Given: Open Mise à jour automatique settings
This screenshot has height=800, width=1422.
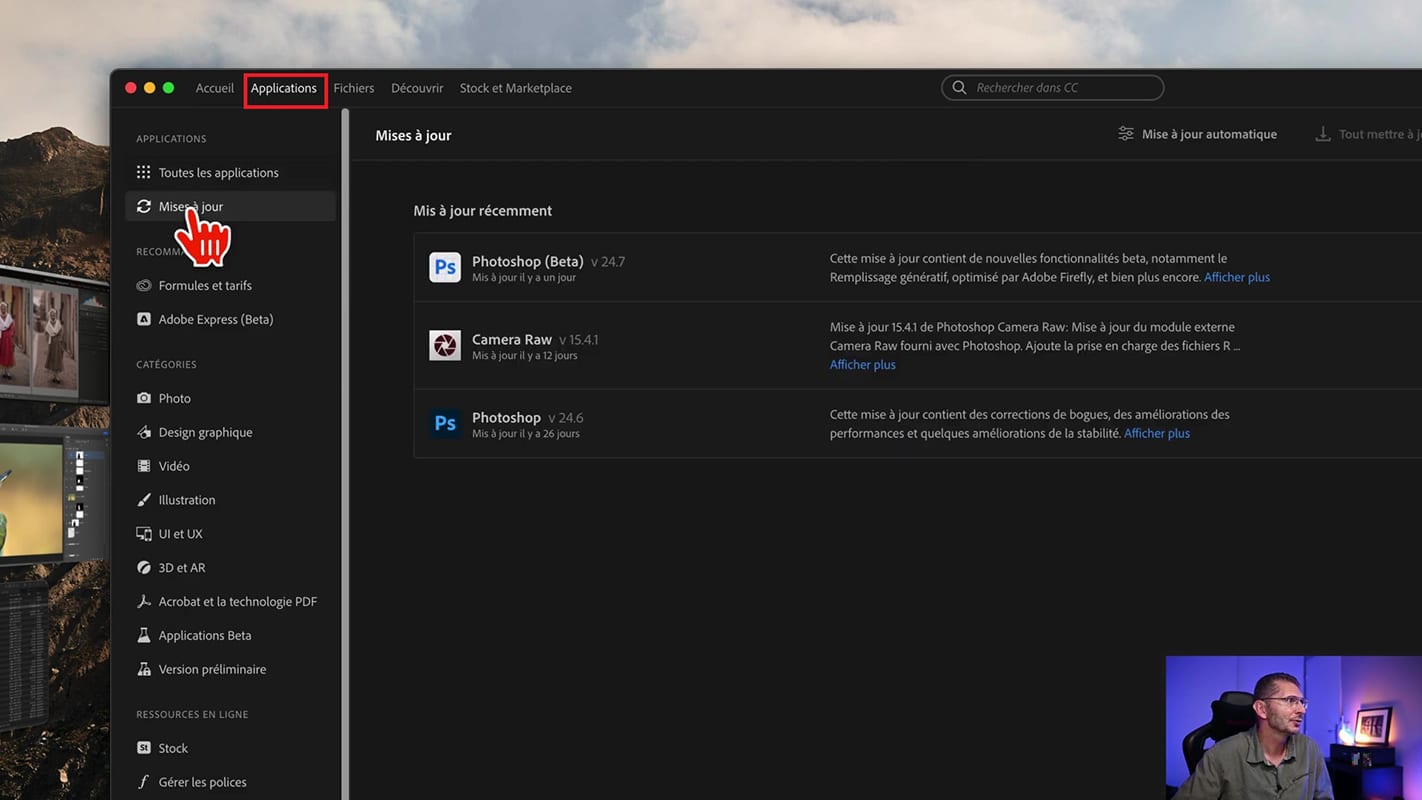Looking at the screenshot, I should pyautogui.click(x=1198, y=134).
